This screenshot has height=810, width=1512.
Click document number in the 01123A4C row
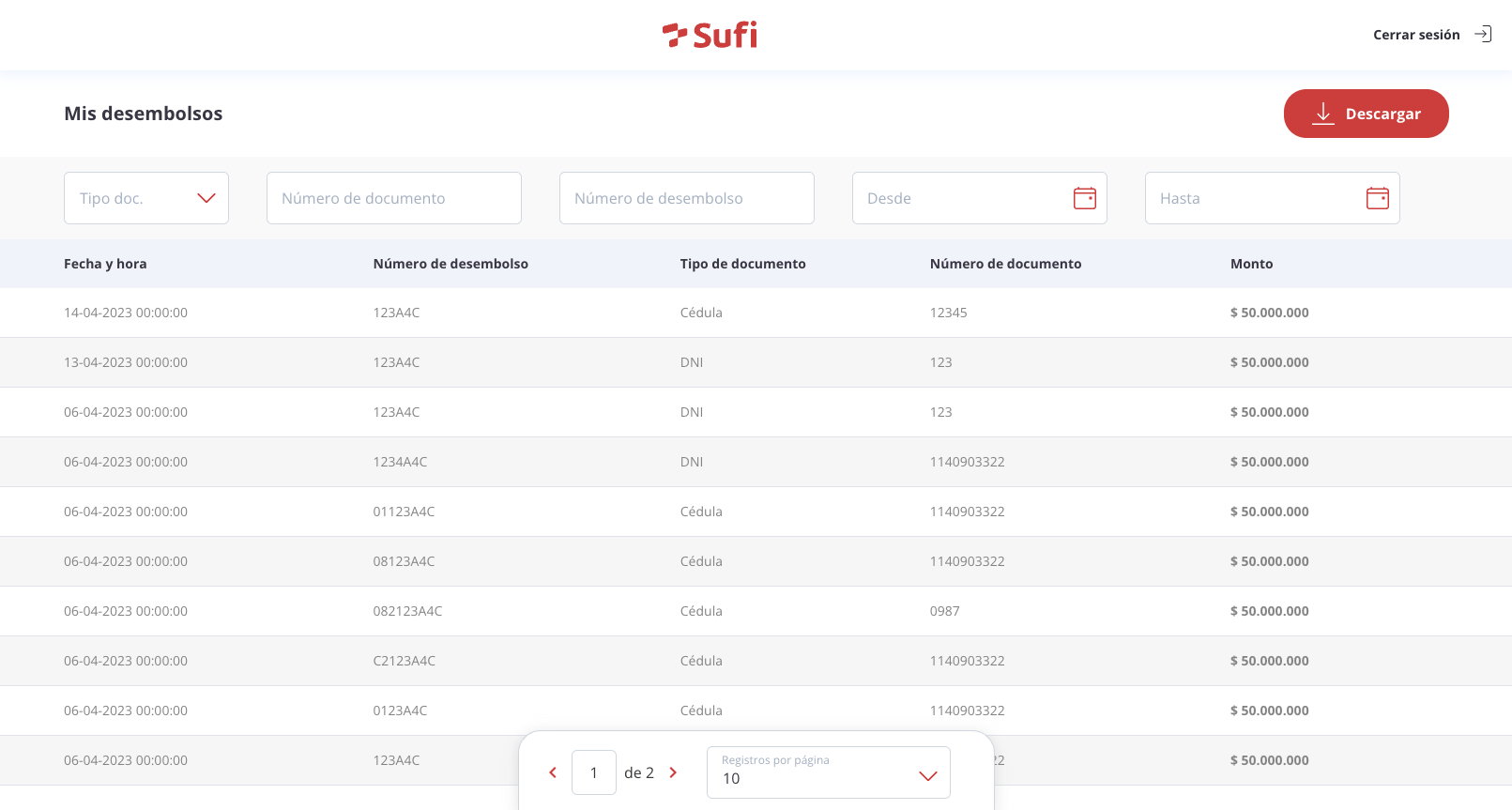click(x=967, y=512)
